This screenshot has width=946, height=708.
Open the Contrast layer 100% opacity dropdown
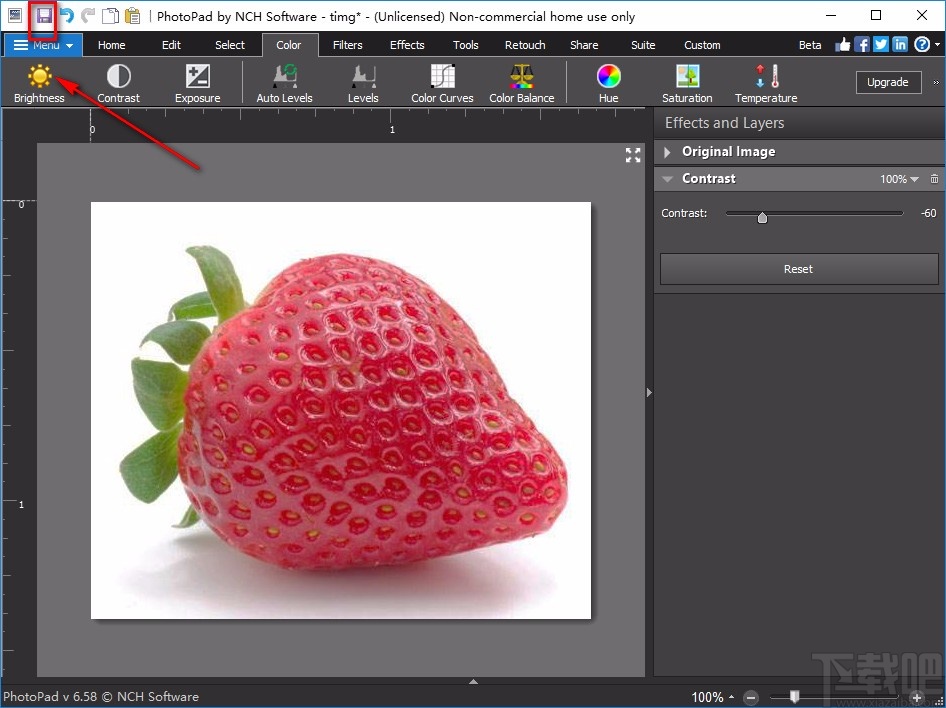tap(899, 179)
